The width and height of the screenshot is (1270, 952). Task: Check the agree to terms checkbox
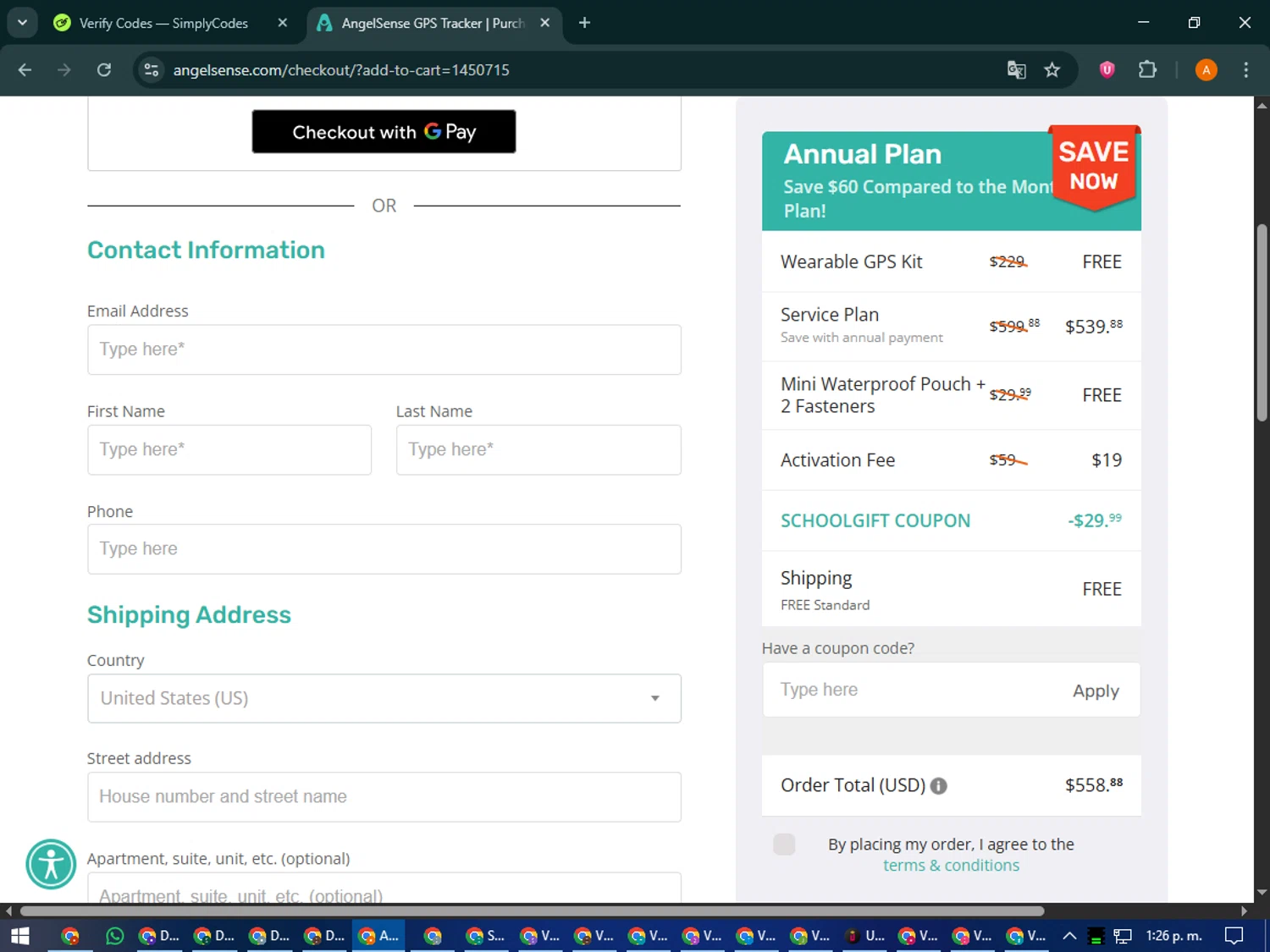(x=784, y=845)
